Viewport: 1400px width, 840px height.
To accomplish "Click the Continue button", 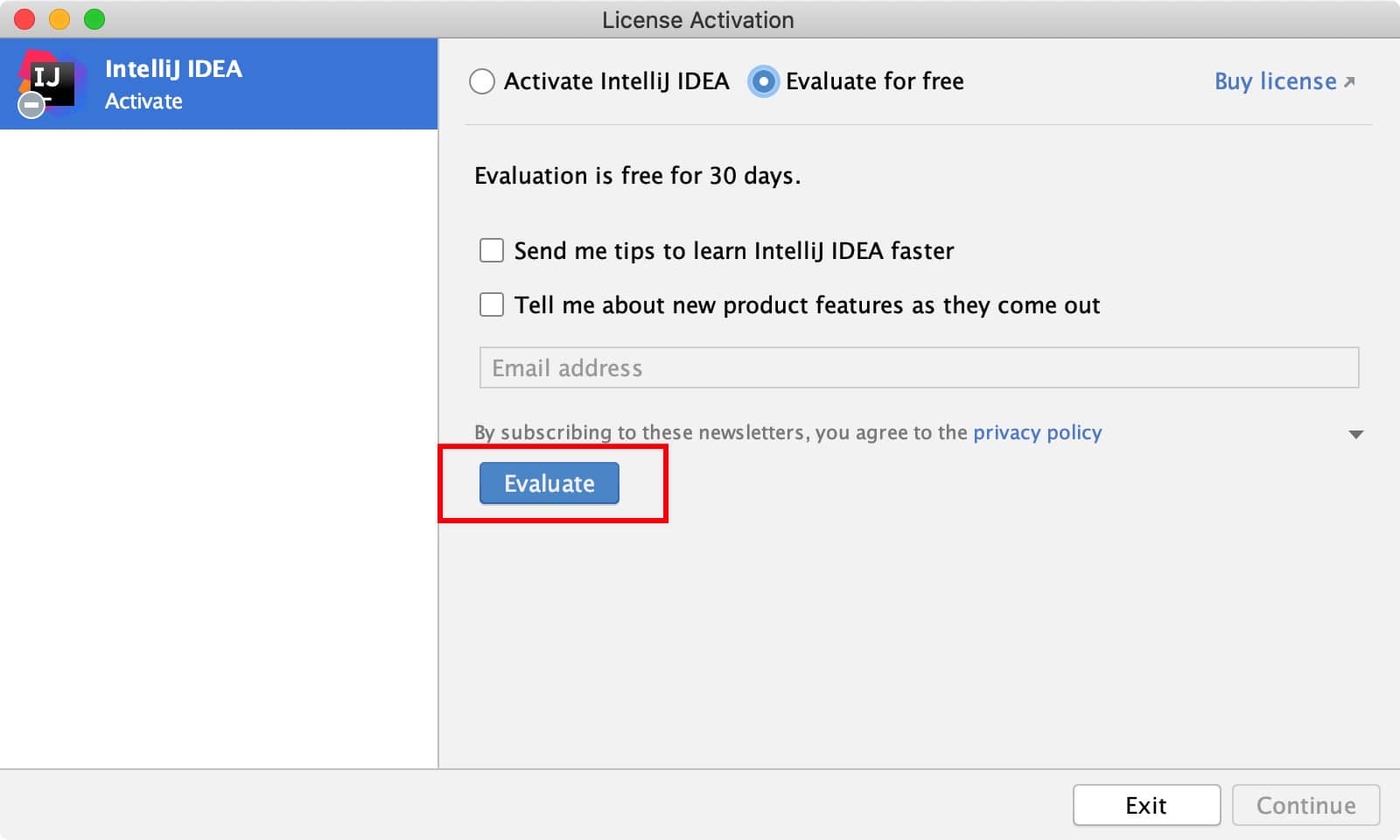I will point(1305,805).
